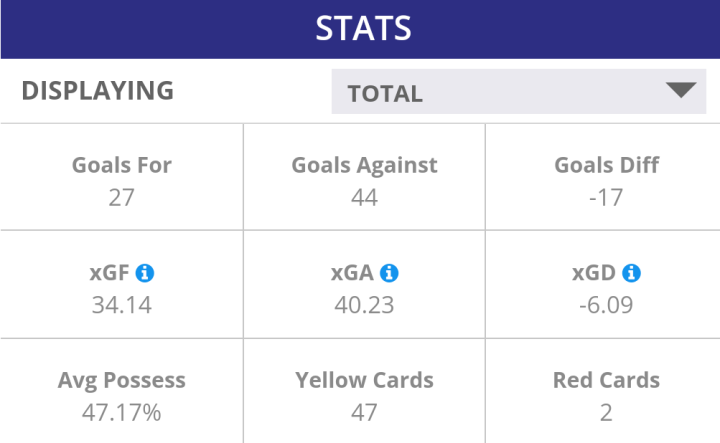Screen dimensions: 720x443
Task: Click the xGA value 40.23
Action: tap(364, 305)
